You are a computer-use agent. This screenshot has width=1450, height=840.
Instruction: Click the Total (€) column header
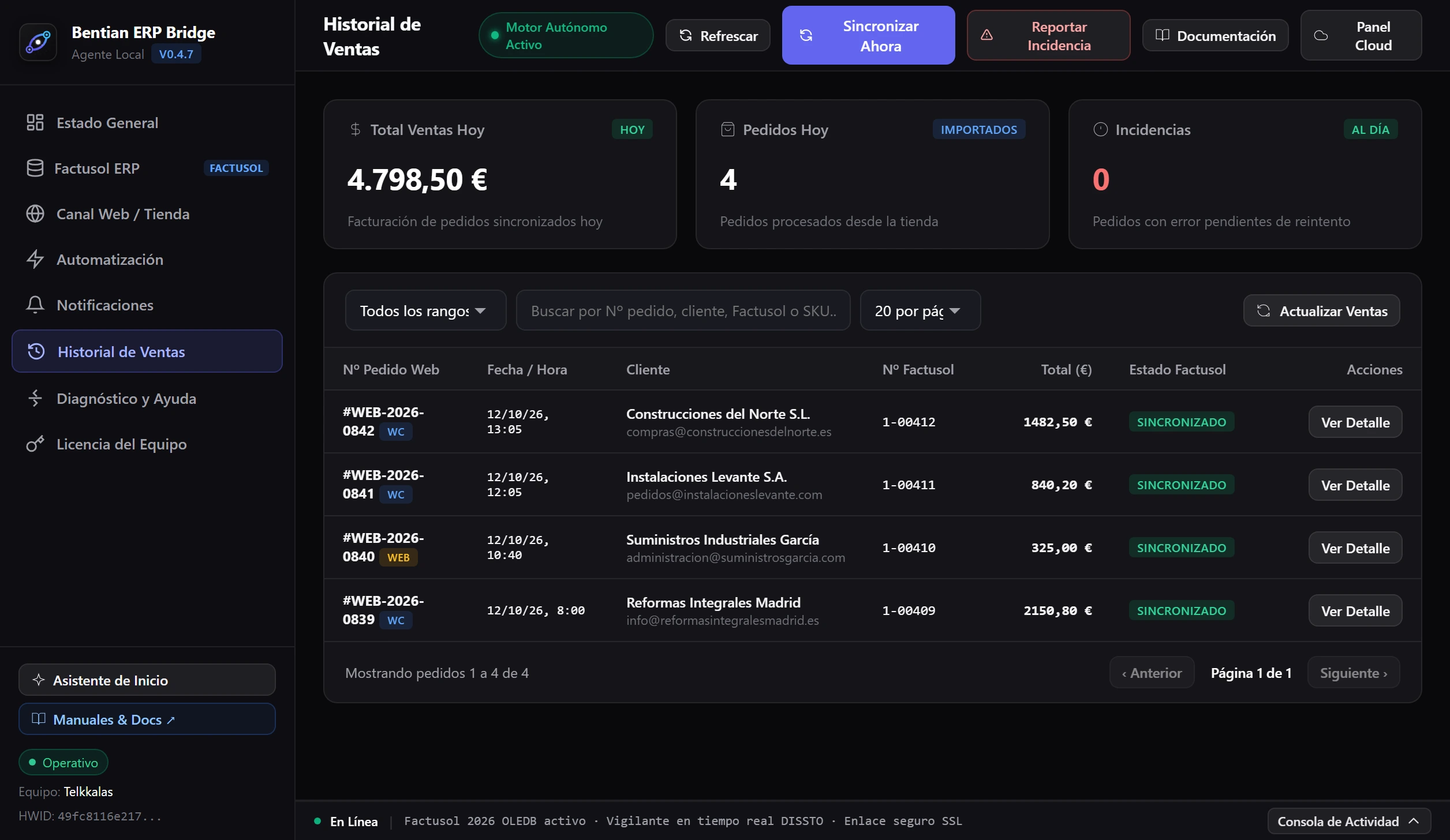[x=1066, y=370]
